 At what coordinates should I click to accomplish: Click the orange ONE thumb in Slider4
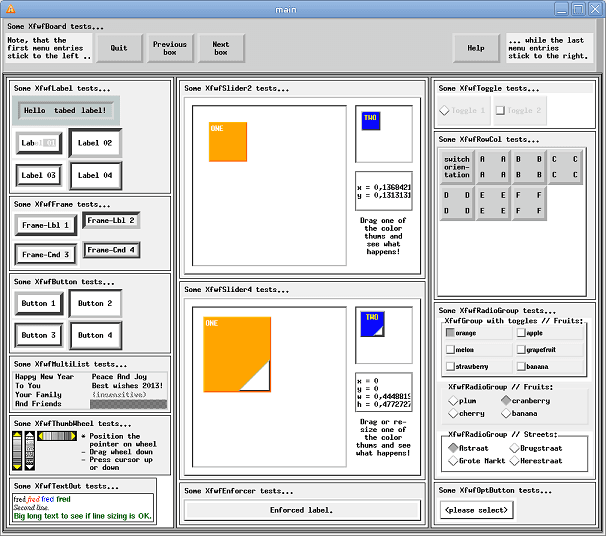click(237, 354)
